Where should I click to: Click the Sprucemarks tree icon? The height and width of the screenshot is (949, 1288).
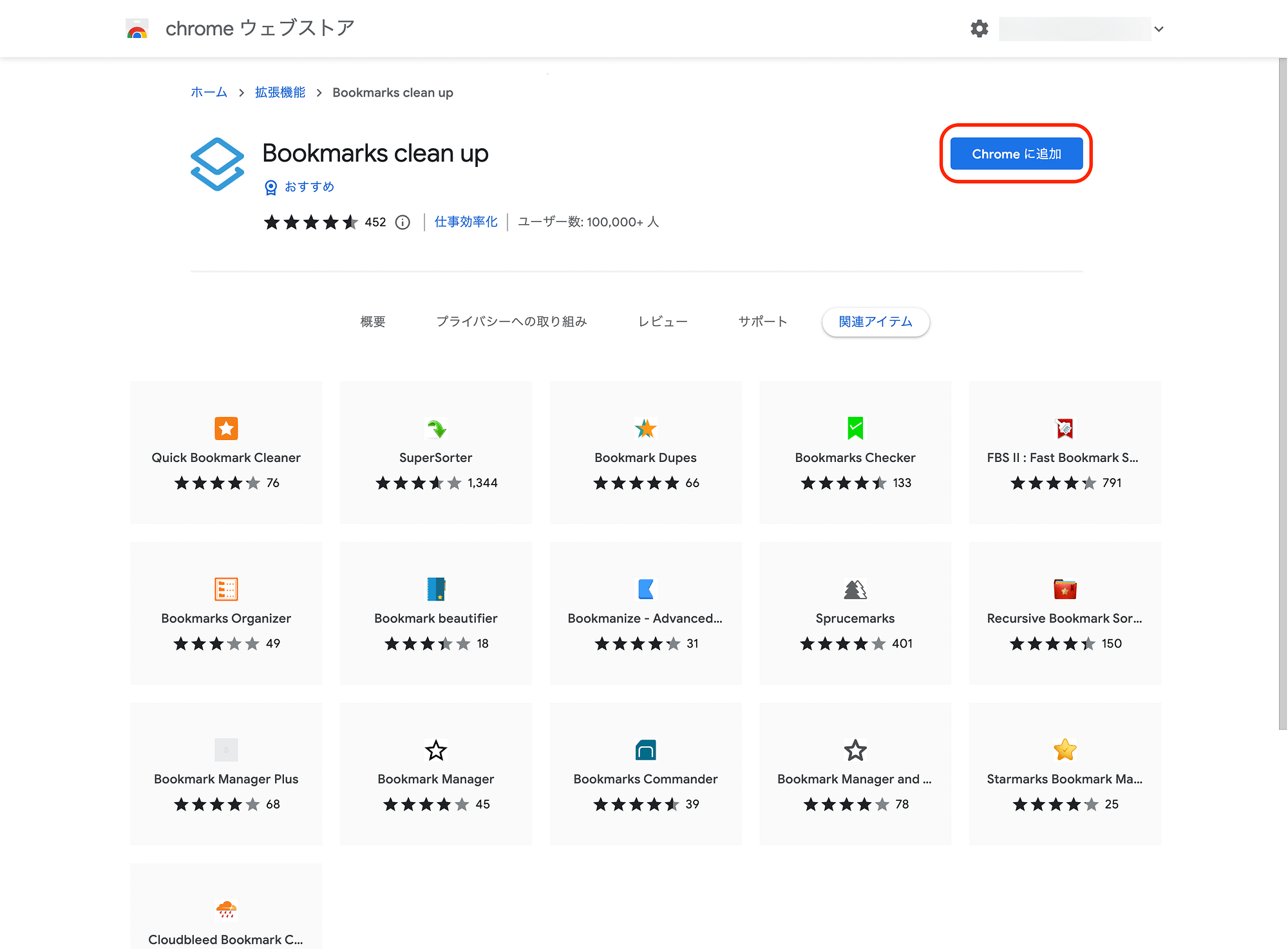click(x=855, y=589)
